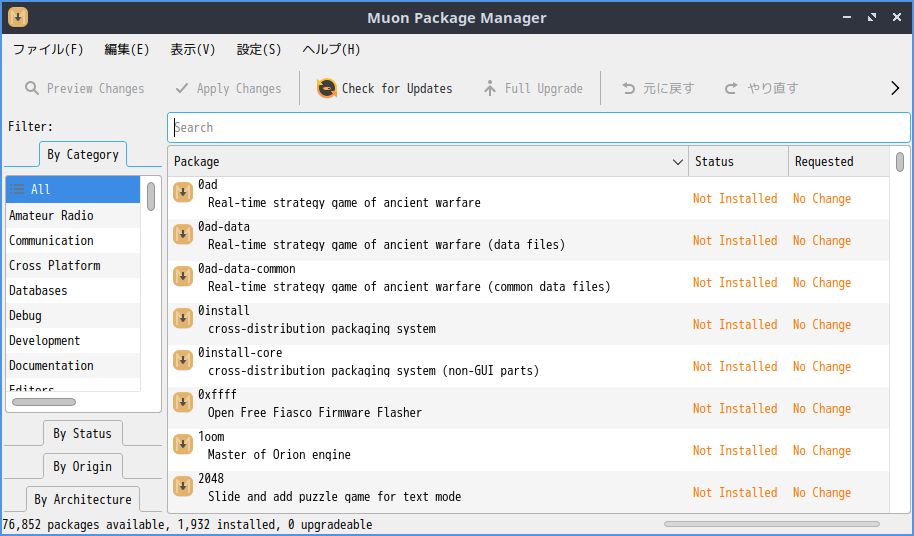This screenshot has width=914, height=536.
Task: Select the By Origin filter tab
Action: coord(82,467)
